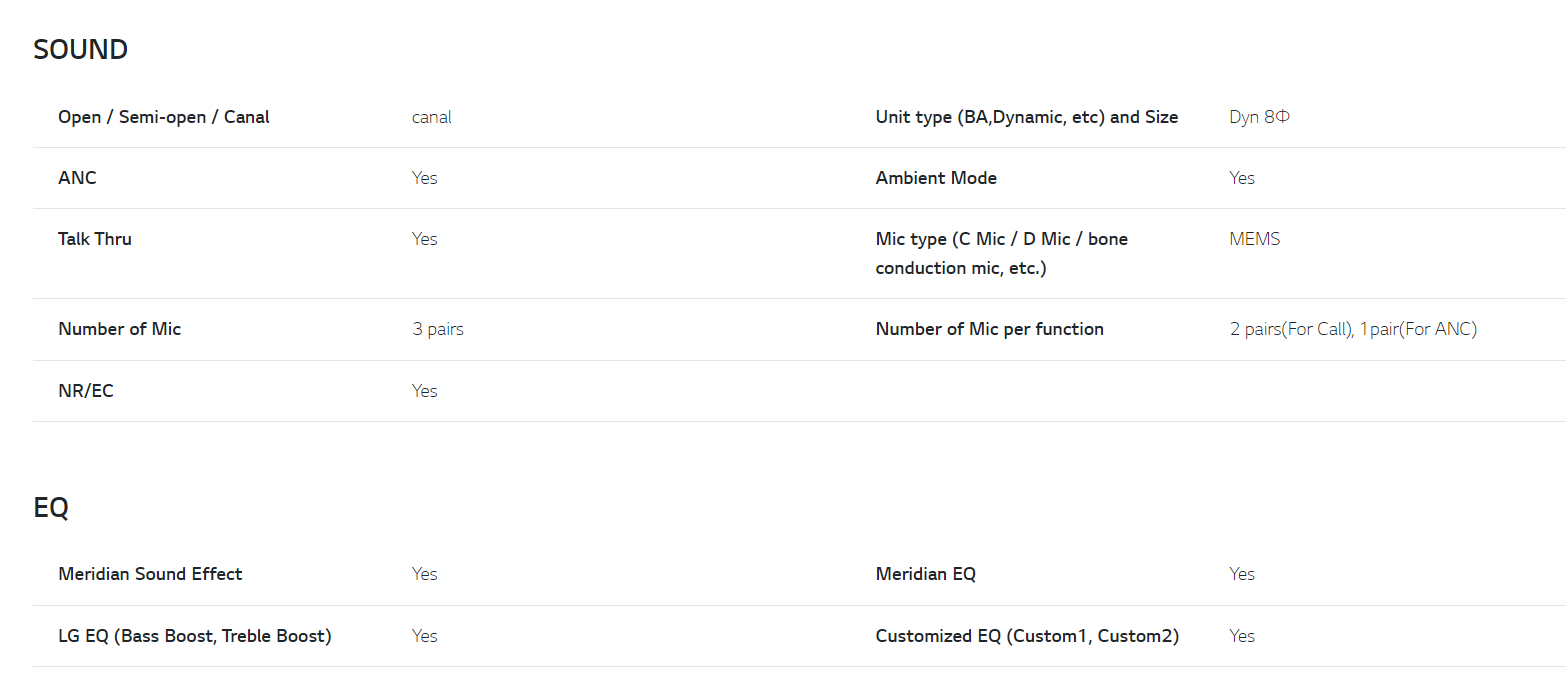Click the 'Unit type (BA,Dynamic, etc) and Size' label
1566x698 pixels.
tap(1026, 117)
